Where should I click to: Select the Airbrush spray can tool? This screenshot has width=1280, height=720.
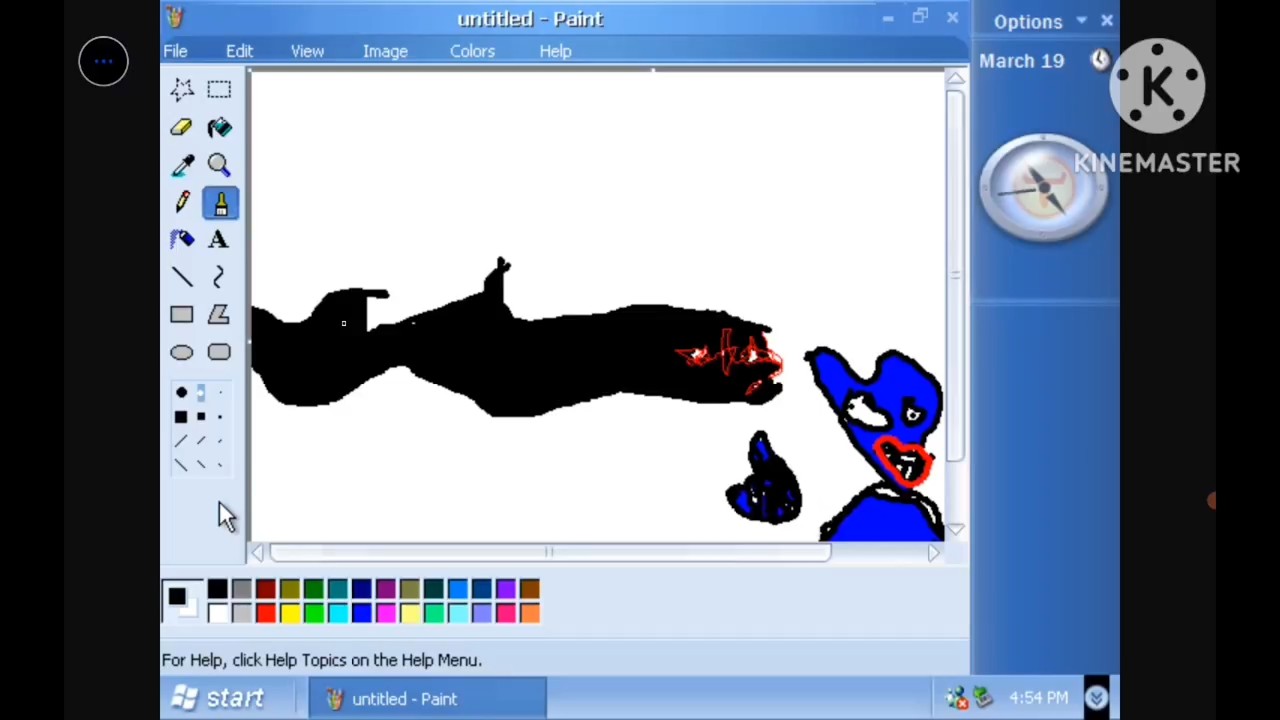[181, 240]
